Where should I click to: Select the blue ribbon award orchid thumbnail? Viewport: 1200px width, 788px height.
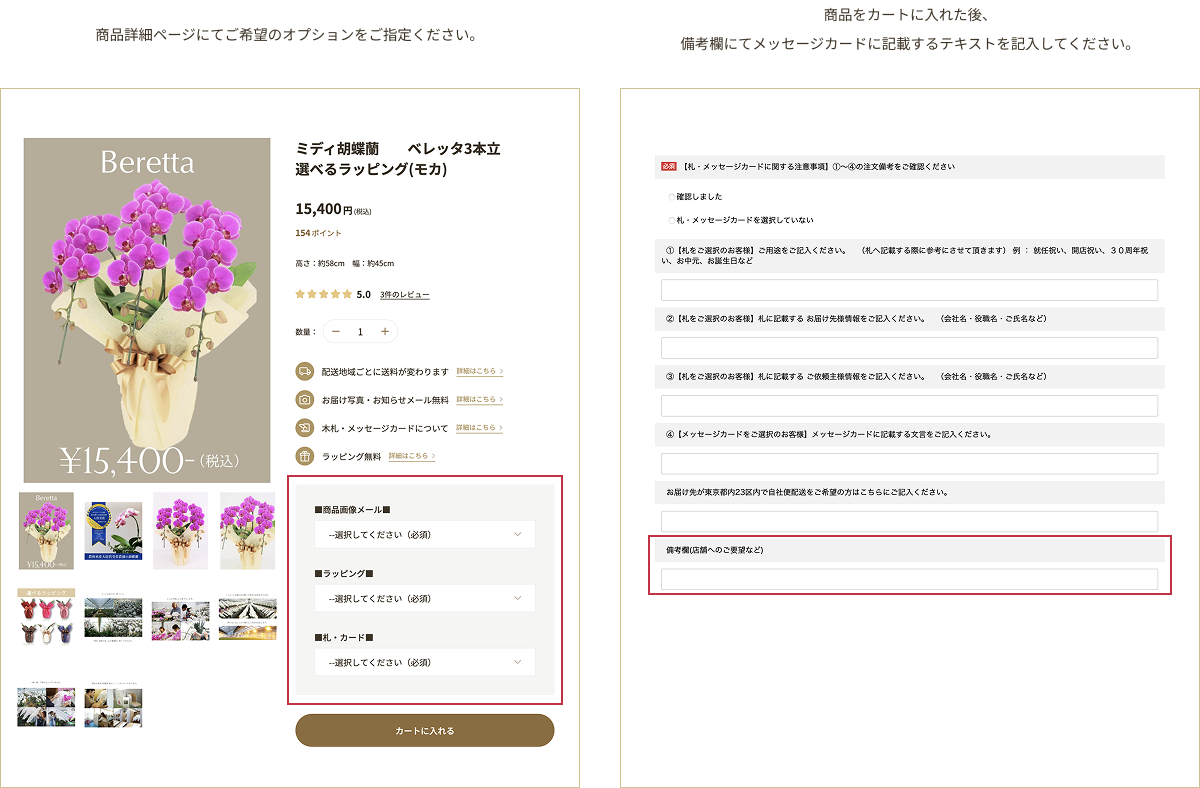click(x=113, y=530)
